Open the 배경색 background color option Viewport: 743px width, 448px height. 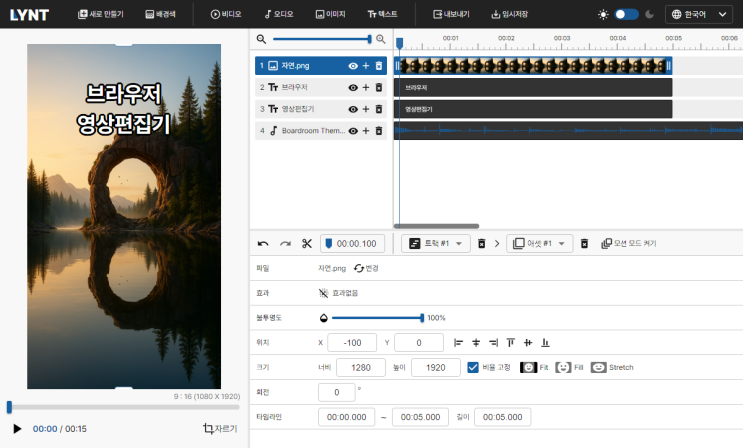tap(160, 14)
